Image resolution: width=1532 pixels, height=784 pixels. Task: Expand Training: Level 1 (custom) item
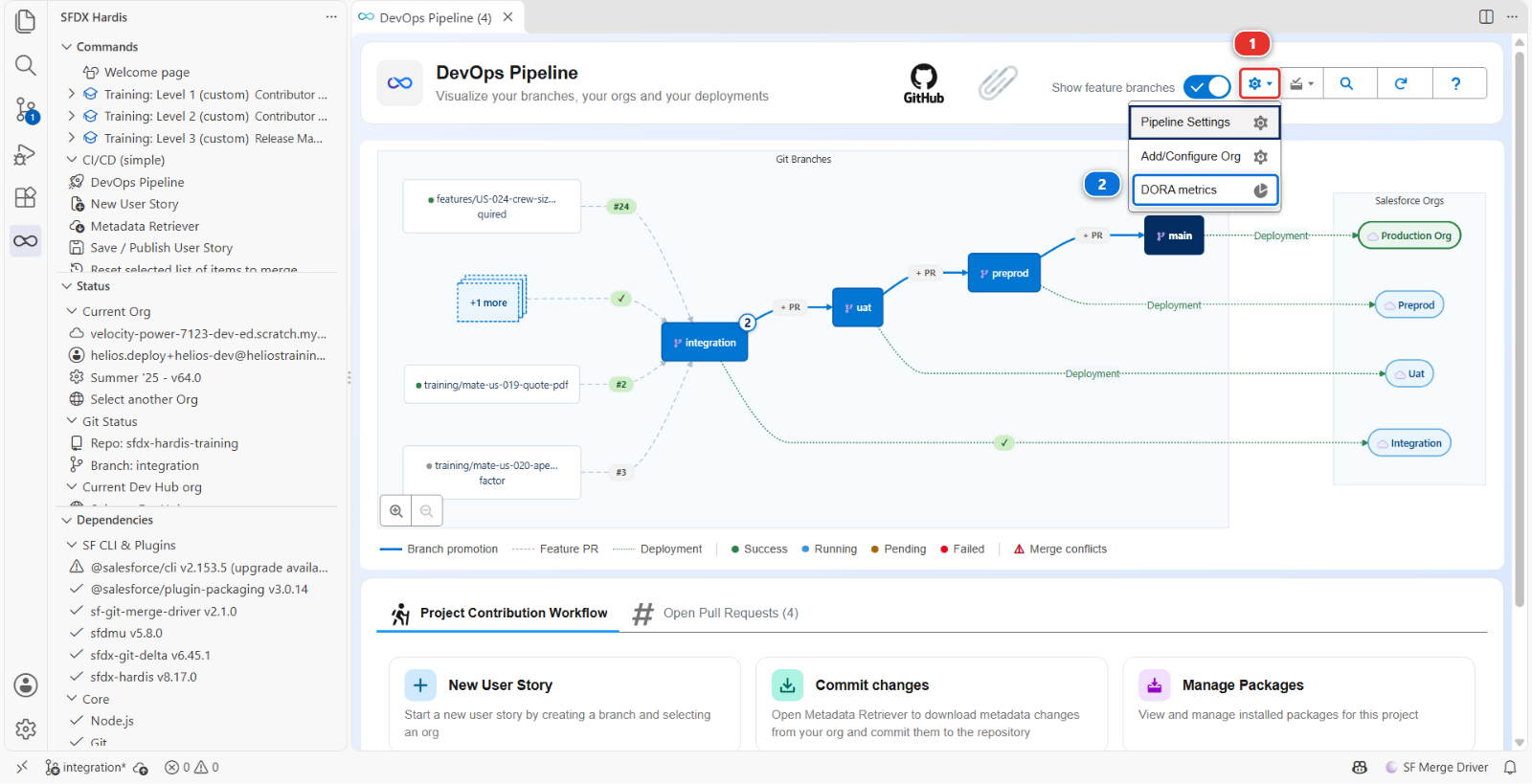(72, 94)
